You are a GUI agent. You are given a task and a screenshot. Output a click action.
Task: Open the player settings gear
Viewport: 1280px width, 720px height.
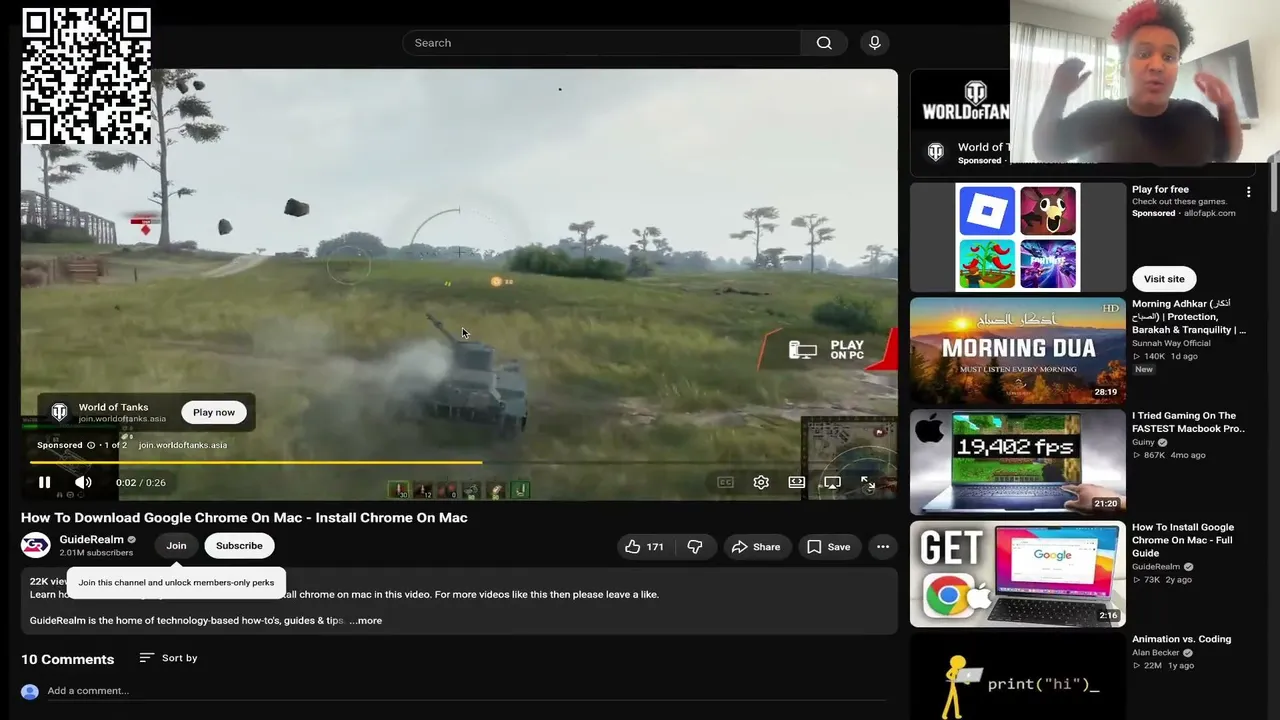click(761, 482)
